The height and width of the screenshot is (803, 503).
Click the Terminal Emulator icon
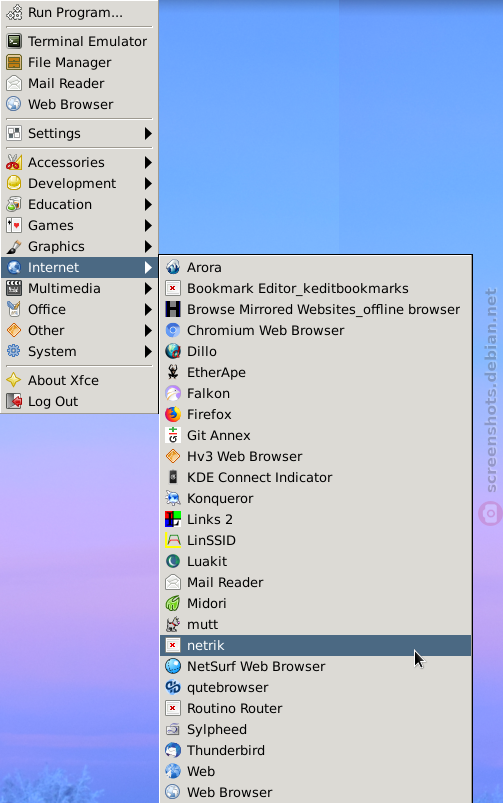coord(14,41)
